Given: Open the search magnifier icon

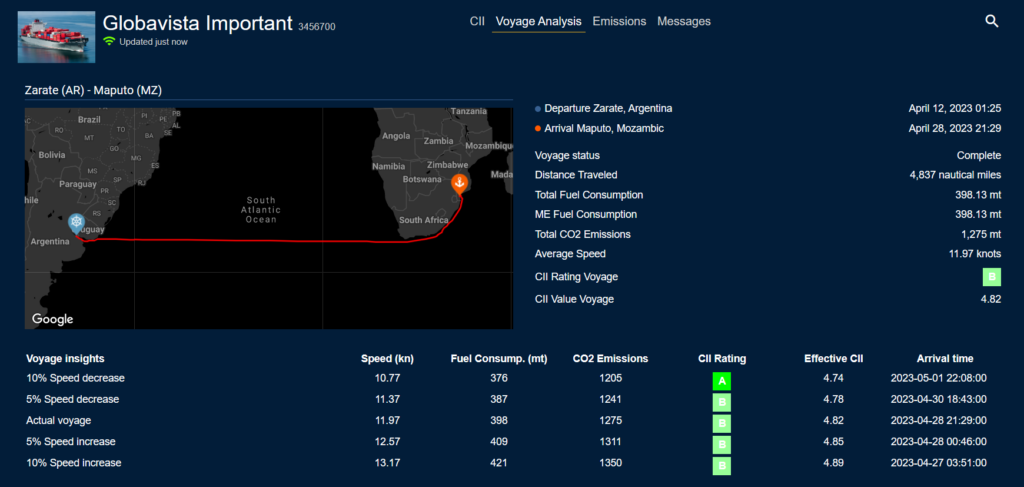Looking at the screenshot, I should 991,22.
